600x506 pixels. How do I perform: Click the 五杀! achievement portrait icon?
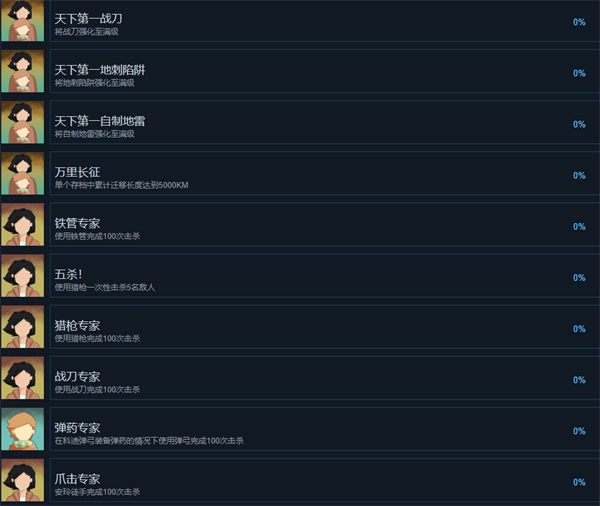coord(23,276)
